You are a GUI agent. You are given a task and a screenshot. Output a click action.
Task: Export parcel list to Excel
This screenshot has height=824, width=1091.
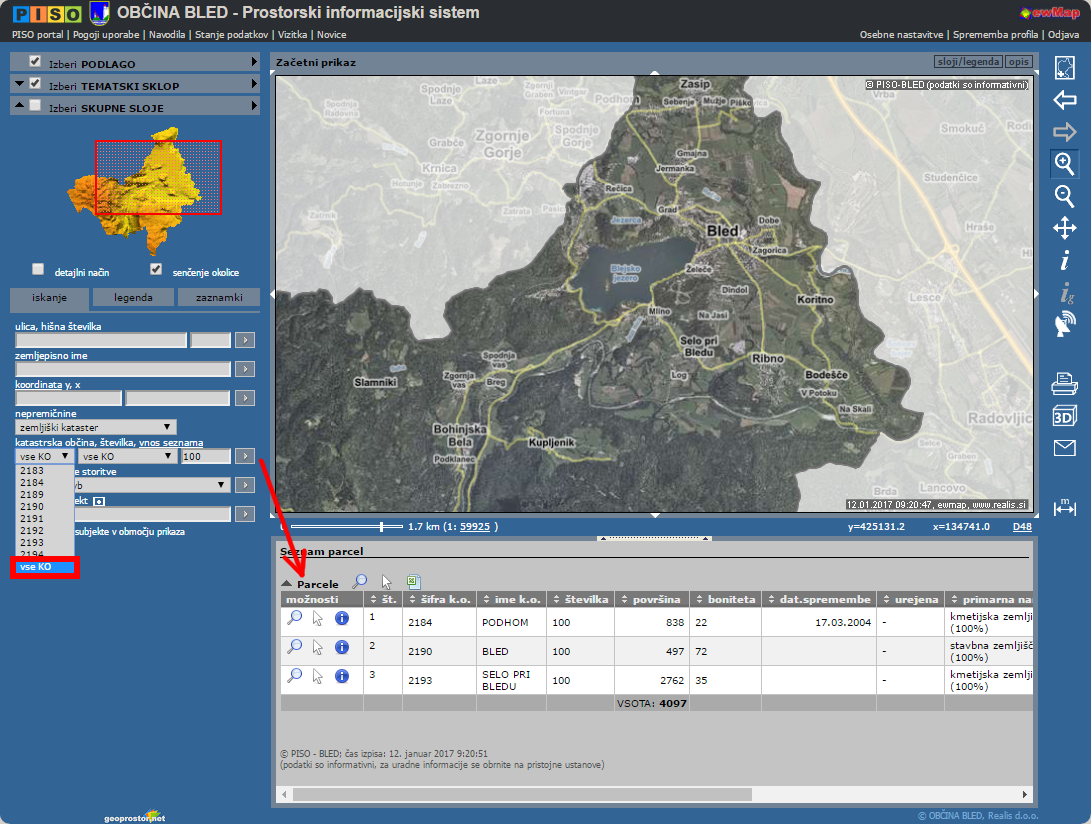coord(413,582)
